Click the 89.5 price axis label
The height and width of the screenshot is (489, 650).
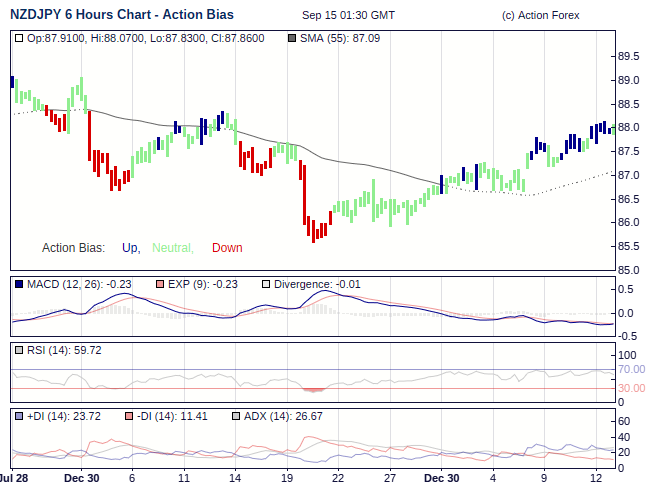(x=629, y=56)
